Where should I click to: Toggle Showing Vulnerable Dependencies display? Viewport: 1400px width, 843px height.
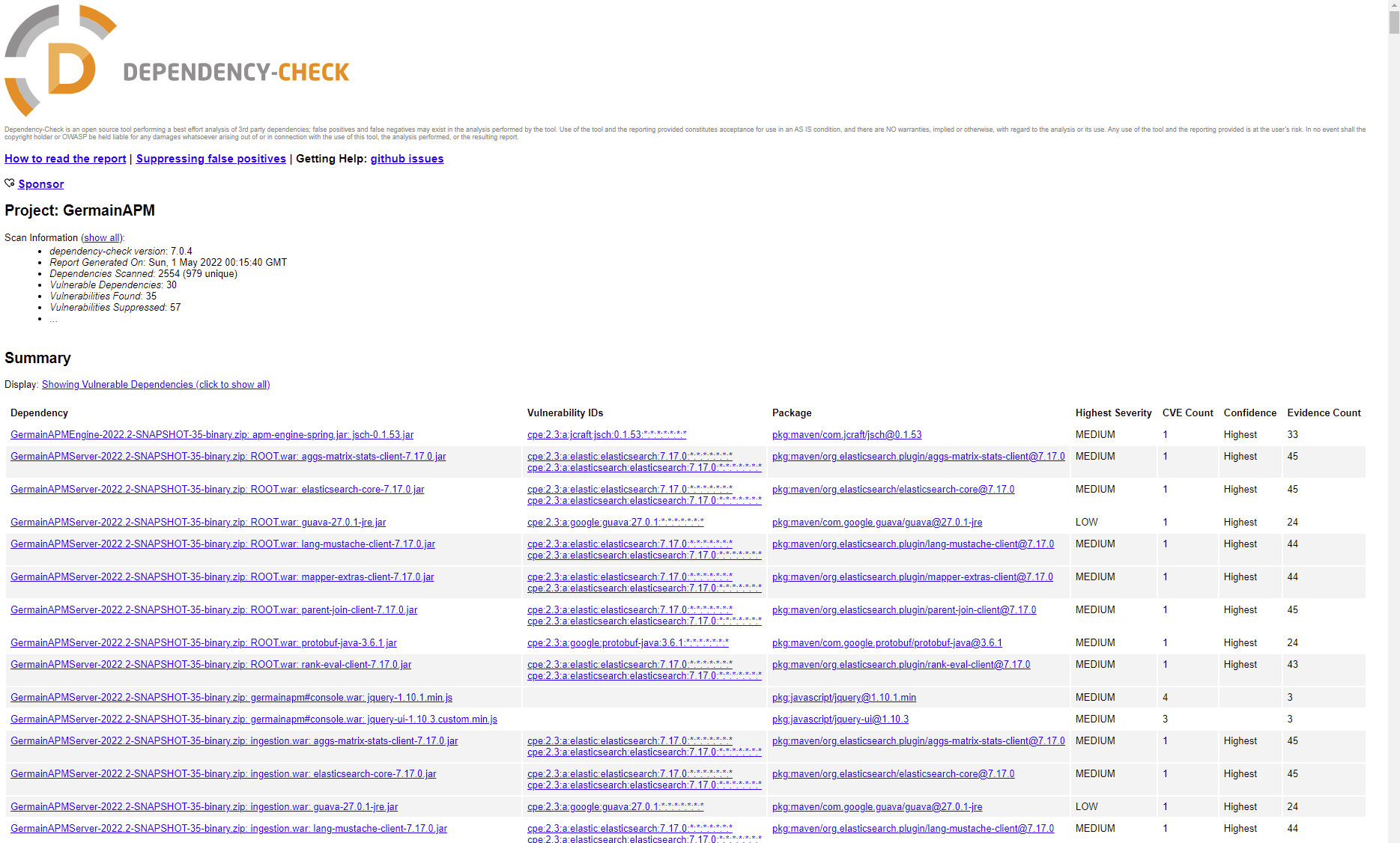click(x=156, y=385)
